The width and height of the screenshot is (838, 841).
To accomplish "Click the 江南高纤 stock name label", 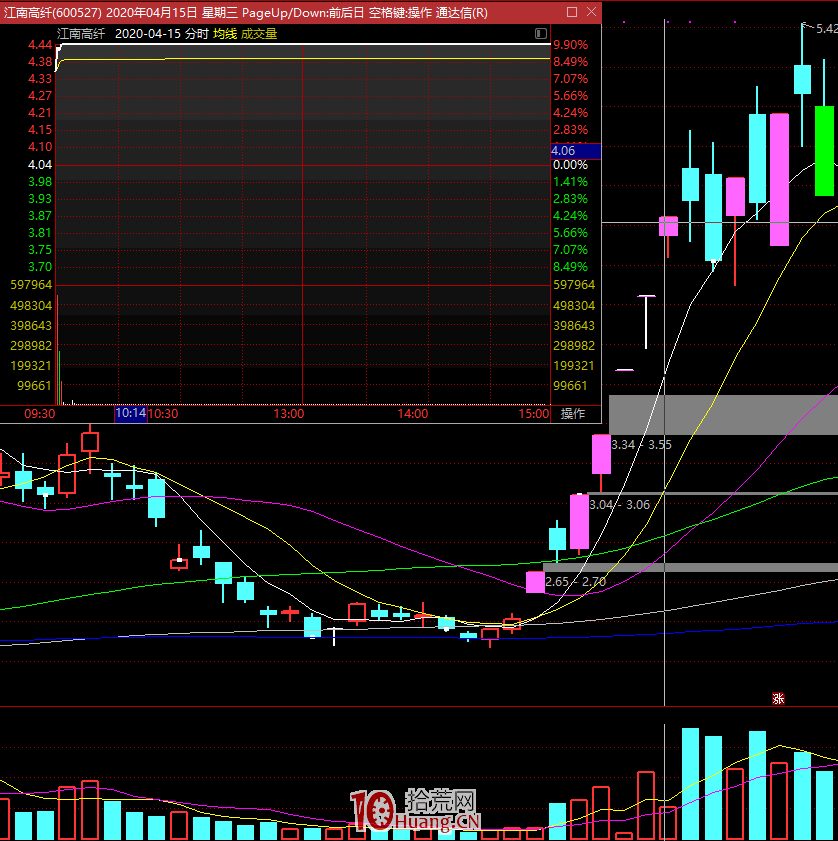I will [81, 34].
